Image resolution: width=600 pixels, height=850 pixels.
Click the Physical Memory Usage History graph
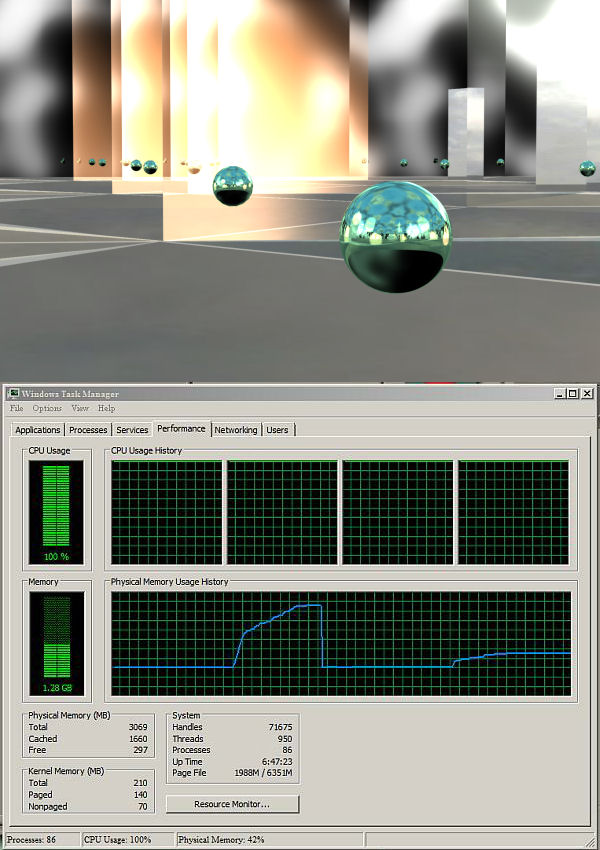341,643
